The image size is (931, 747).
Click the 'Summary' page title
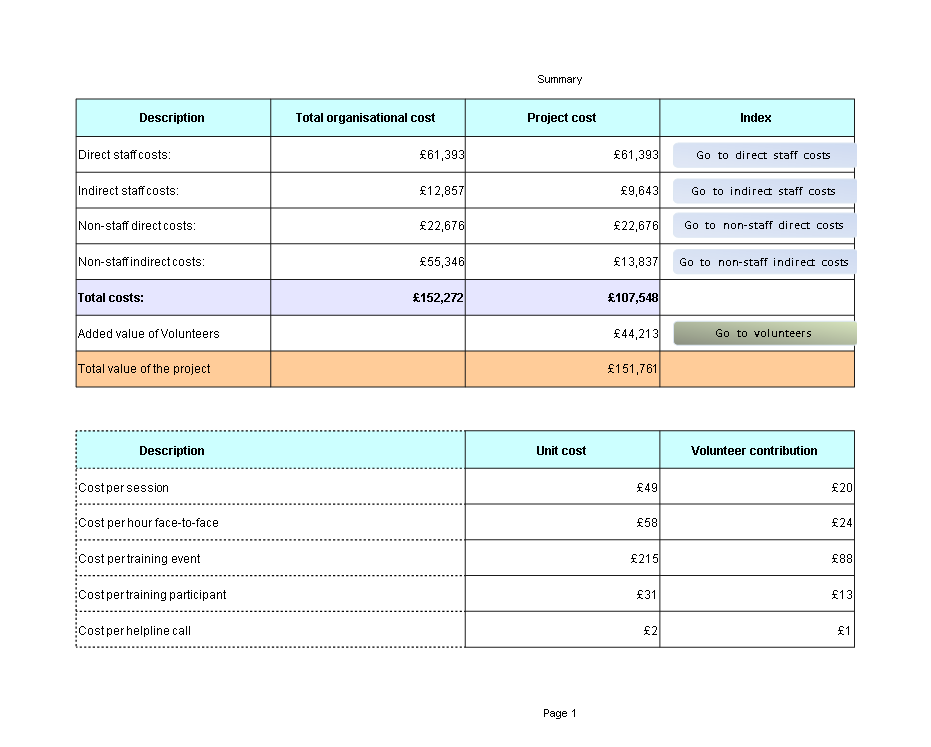[559, 80]
